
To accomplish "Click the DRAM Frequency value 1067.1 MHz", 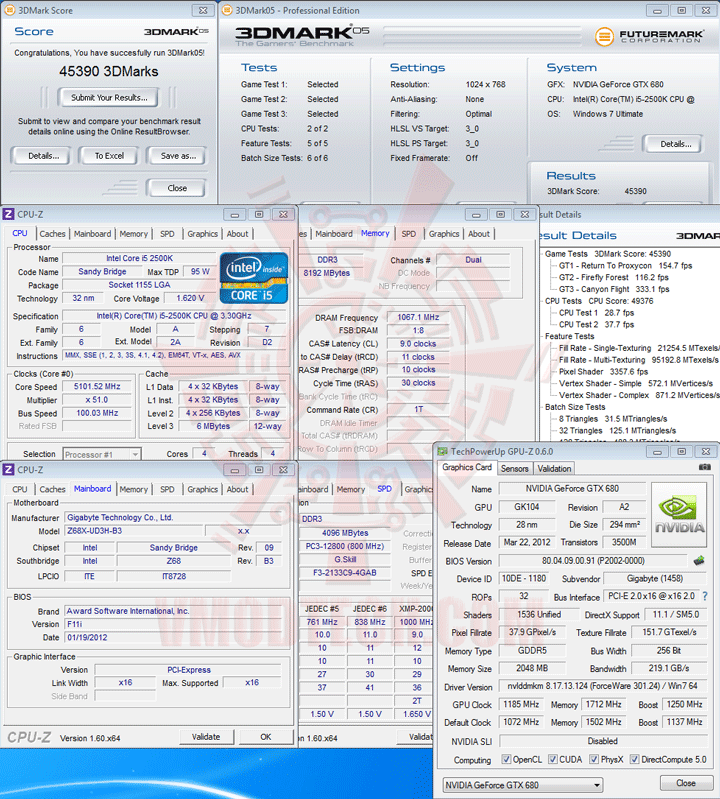I will pos(418,317).
